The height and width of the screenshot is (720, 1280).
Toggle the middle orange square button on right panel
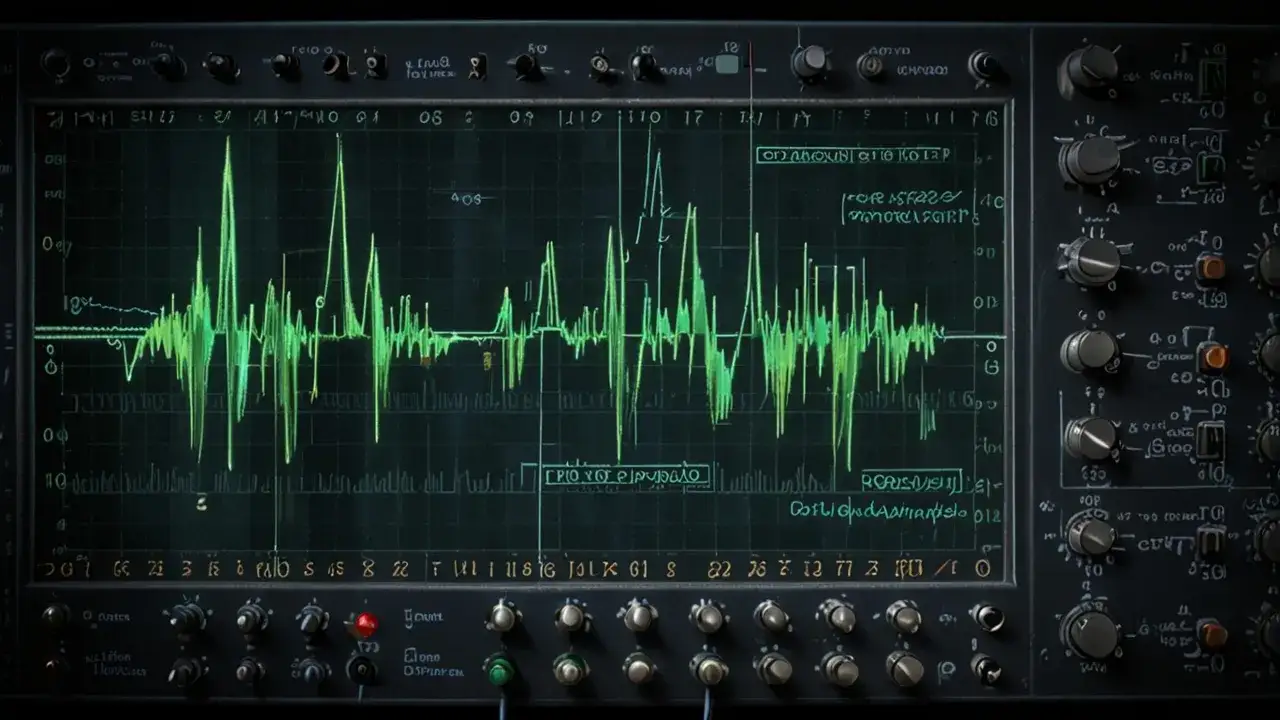1214,356
